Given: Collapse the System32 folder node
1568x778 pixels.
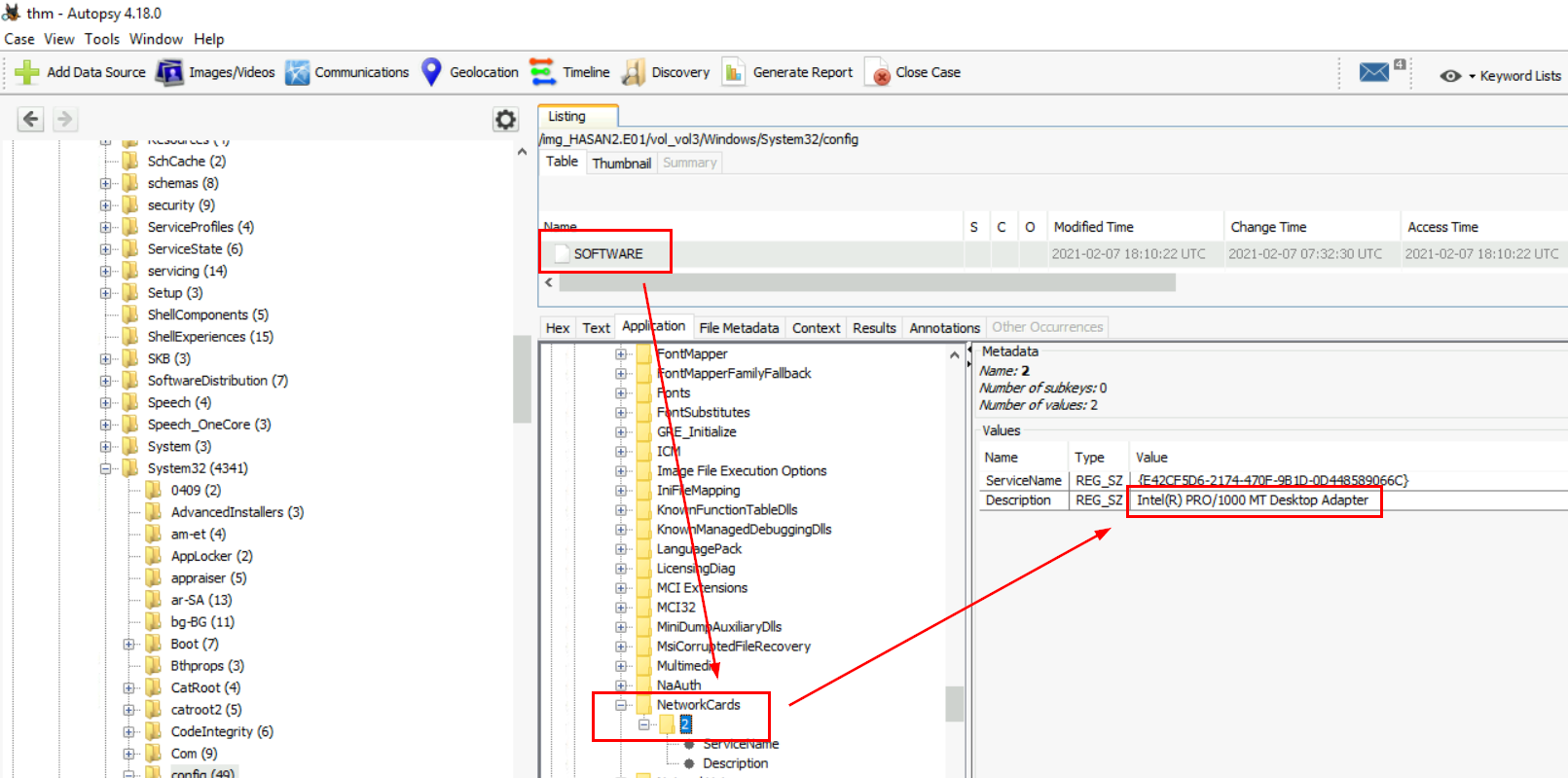Looking at the screenshot, I should [106, 468].
